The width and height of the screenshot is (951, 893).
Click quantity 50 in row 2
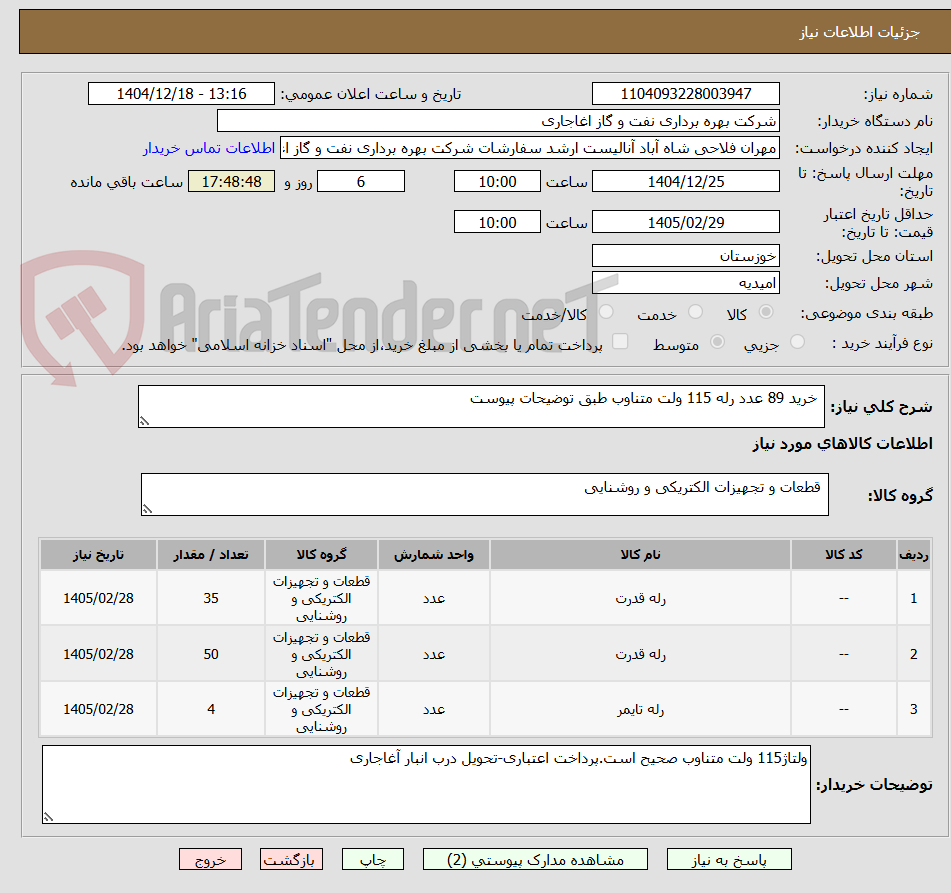pos(211,654)
